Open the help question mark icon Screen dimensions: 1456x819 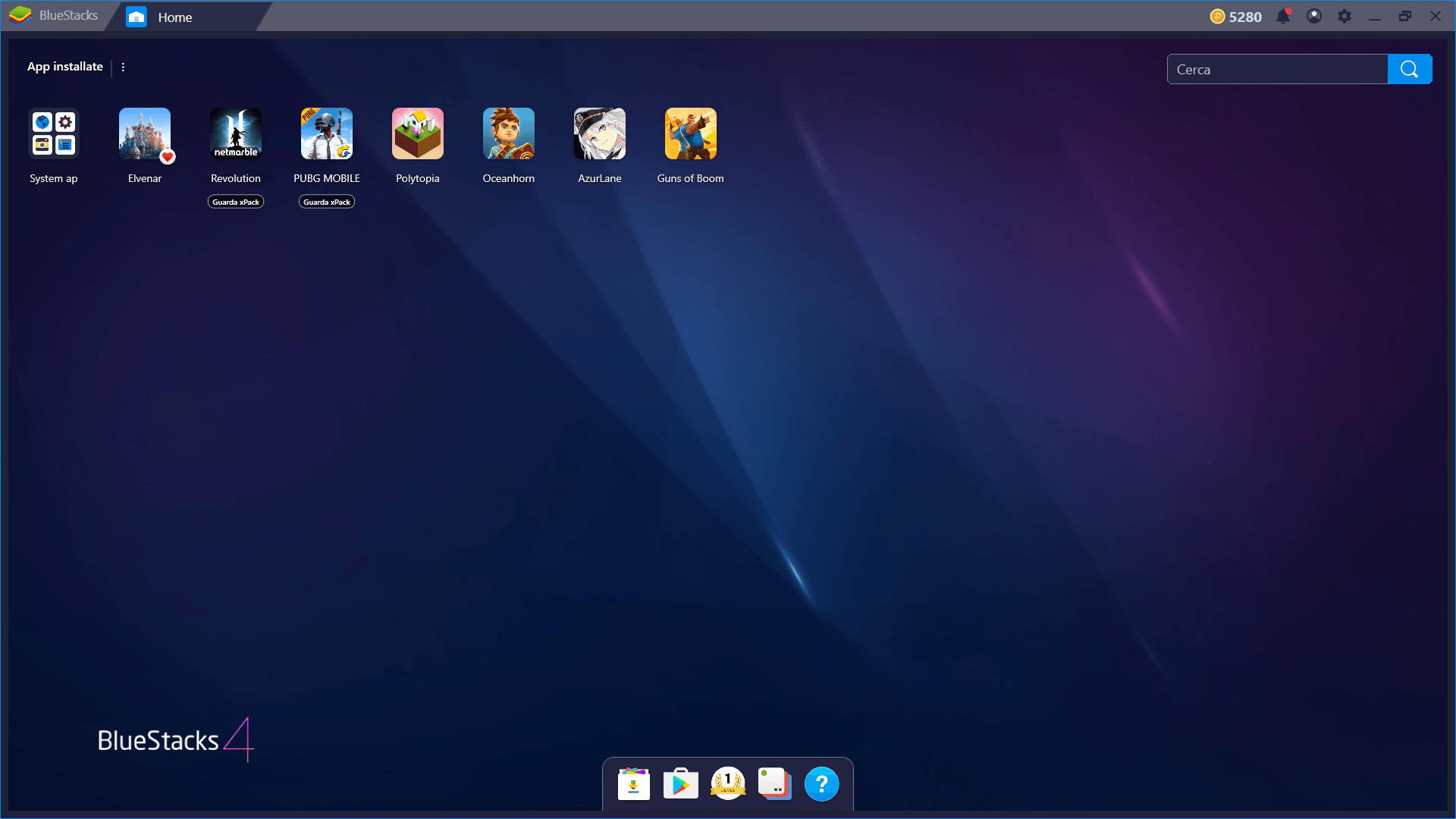[x=821, y=783]
